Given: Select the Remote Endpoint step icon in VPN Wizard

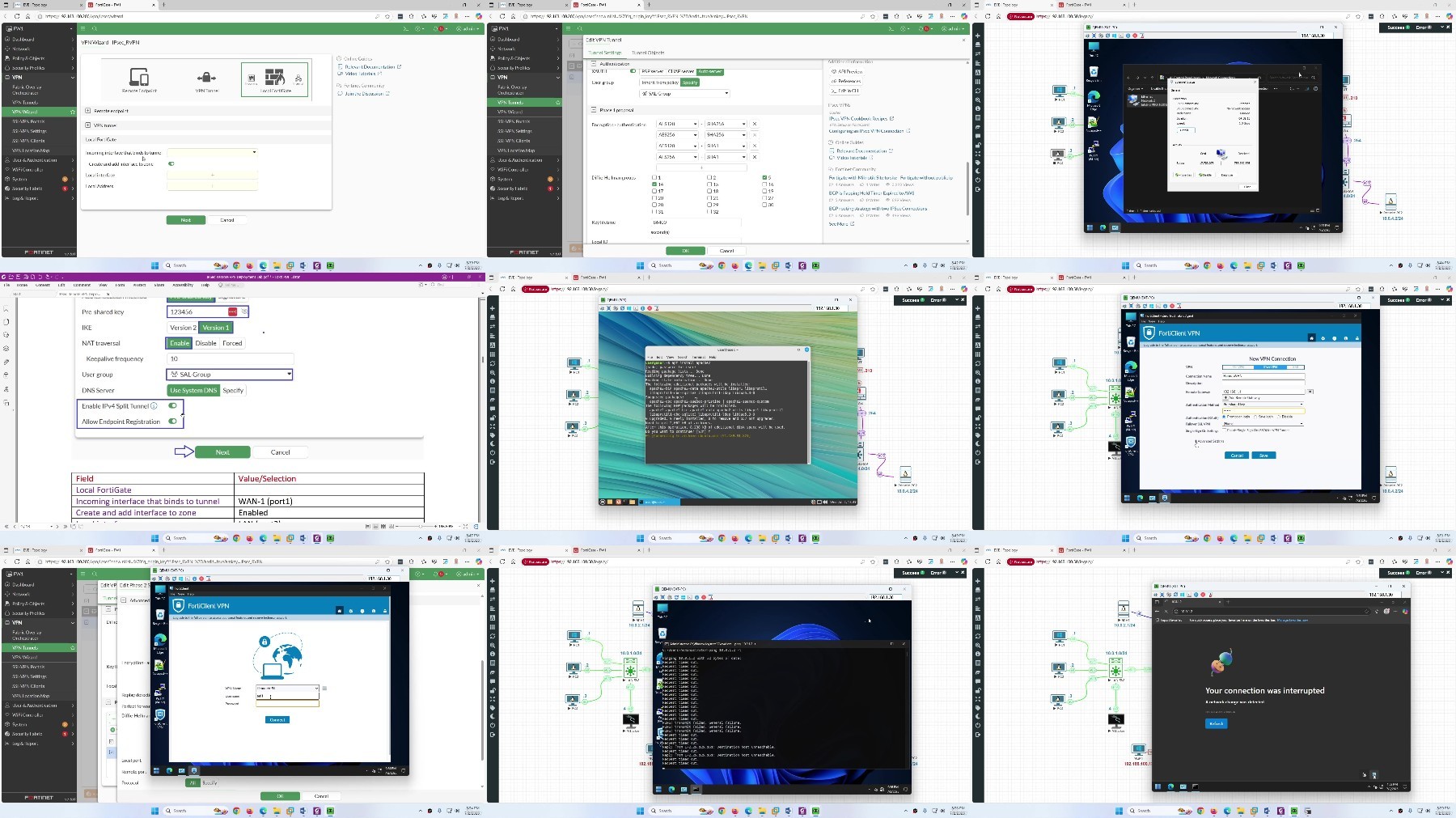Looking at the screenshot, I should click(139, 77).
